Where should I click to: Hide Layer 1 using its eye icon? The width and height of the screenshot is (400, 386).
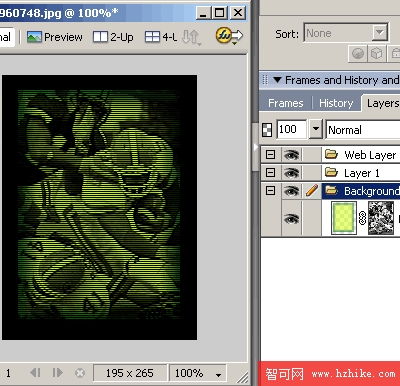coord(291,173)
